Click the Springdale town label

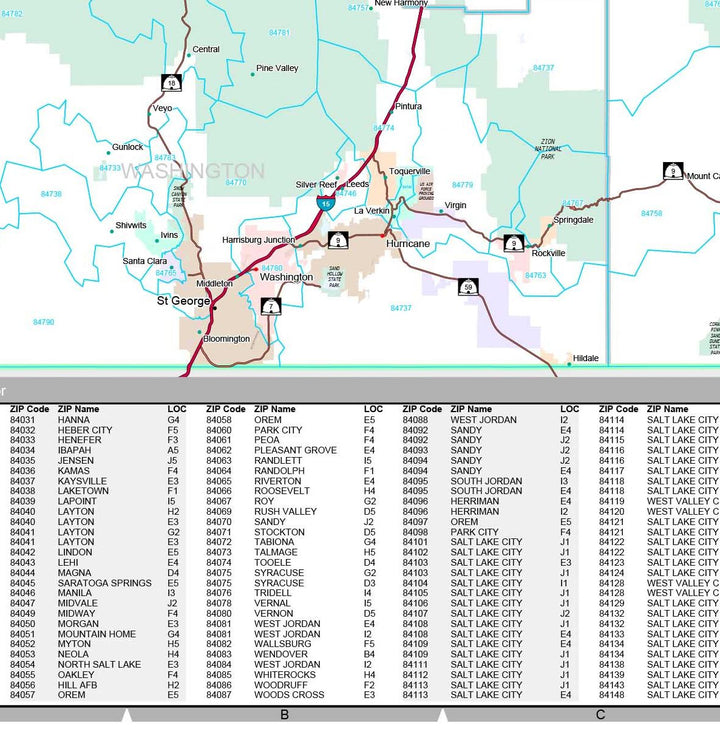(573, 220)
